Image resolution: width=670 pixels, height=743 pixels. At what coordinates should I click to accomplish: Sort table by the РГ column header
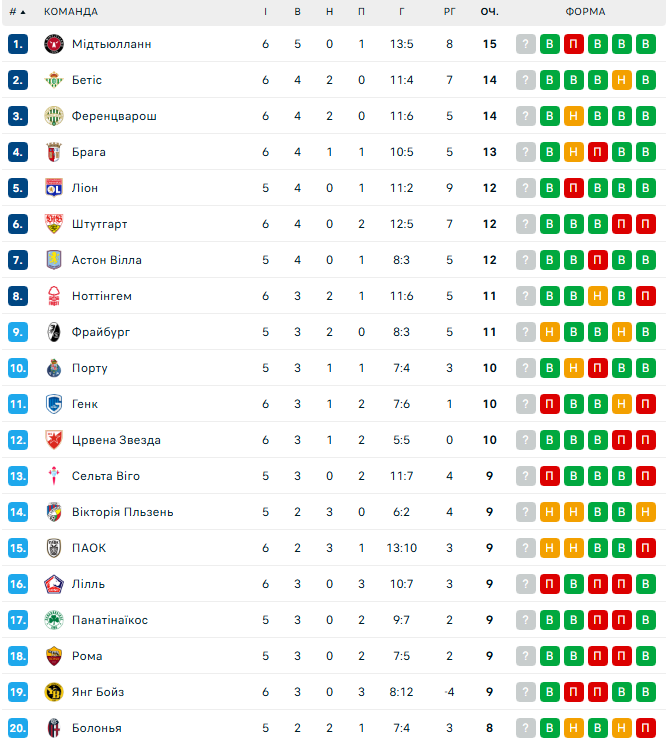click(x=449, y=12)
